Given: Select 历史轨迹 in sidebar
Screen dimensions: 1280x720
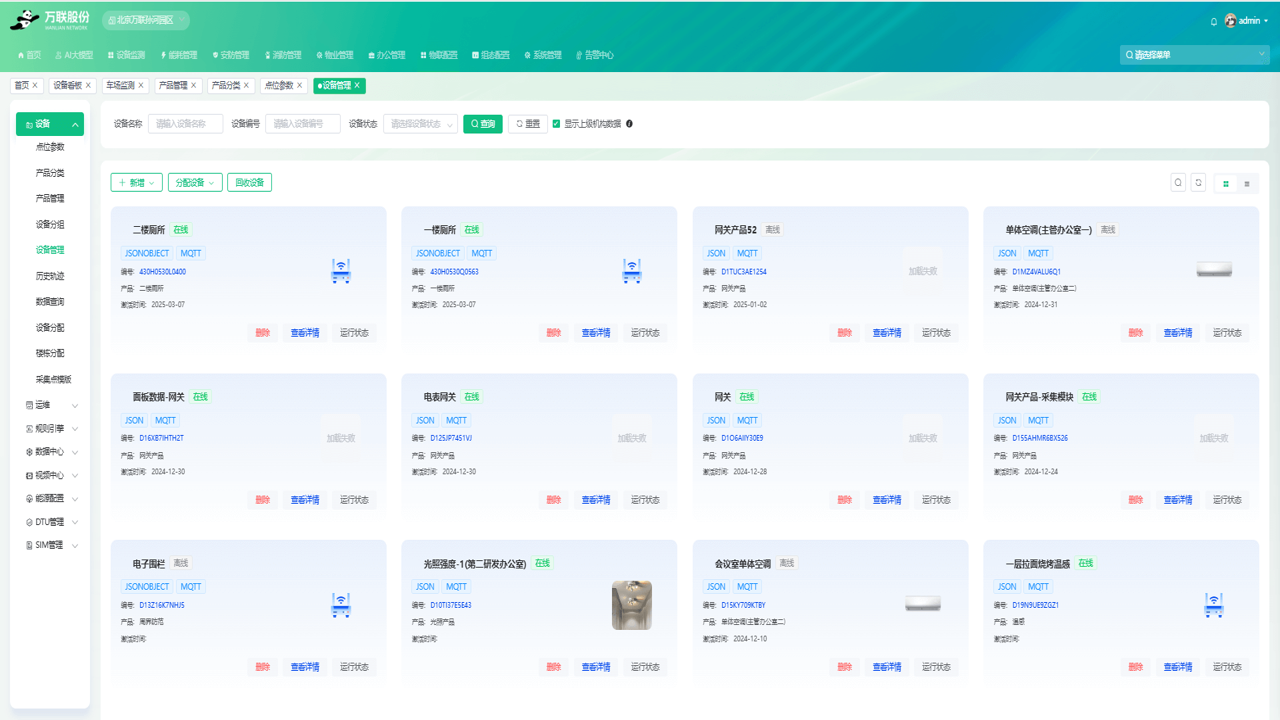Looking at the screenshot, I should pyautogui.click(x=50, y=276).
